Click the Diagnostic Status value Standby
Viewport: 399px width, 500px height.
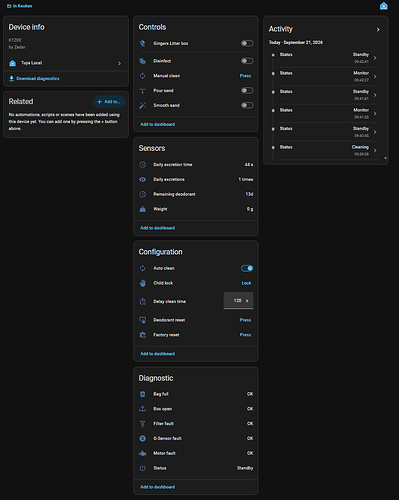[245, 468]
